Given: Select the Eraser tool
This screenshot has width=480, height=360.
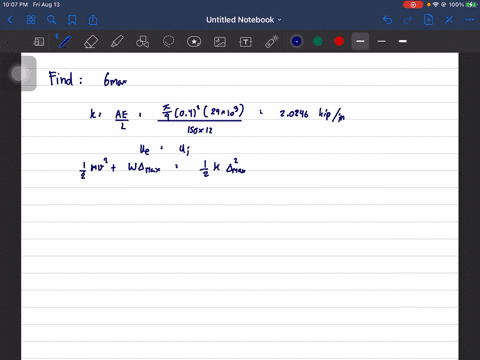Looking at the screenshot, I should (x=91, y=42).
